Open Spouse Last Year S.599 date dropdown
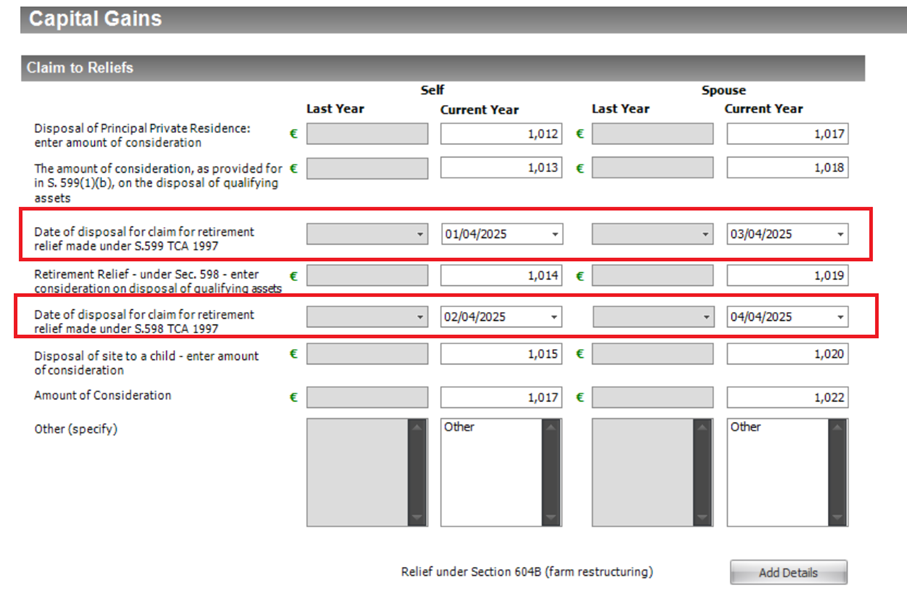This screenshot has height=604, width=907. tap(705, 234)
